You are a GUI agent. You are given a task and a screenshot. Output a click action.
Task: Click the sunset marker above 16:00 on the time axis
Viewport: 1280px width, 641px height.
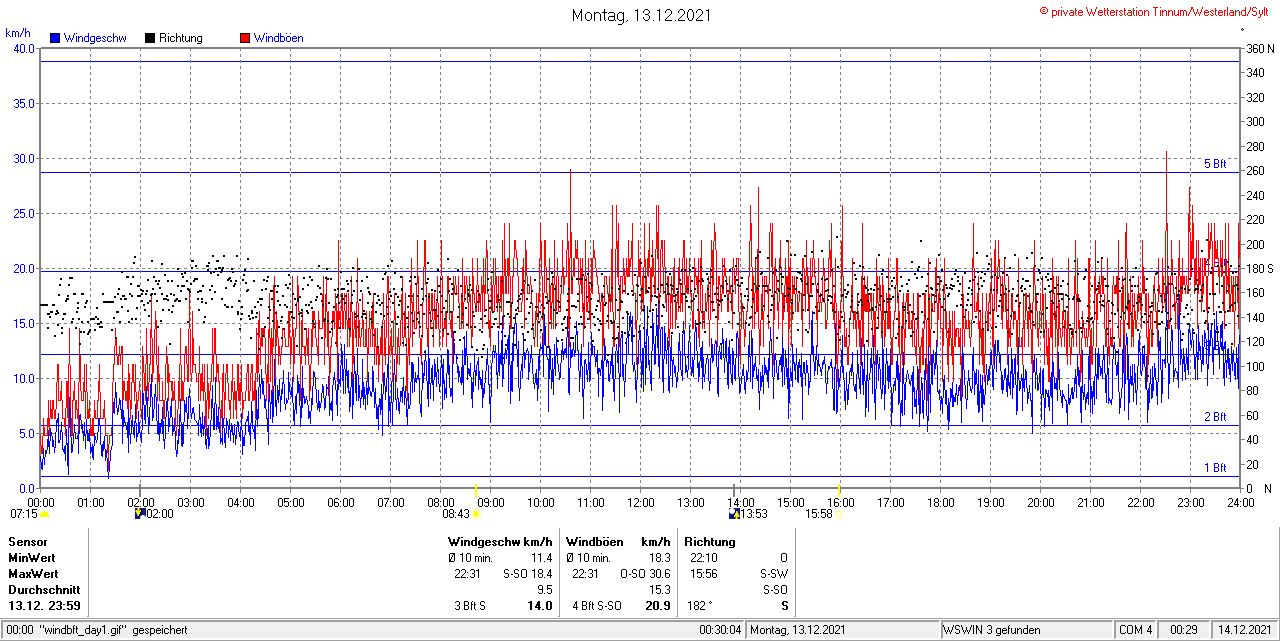(838, 489)
